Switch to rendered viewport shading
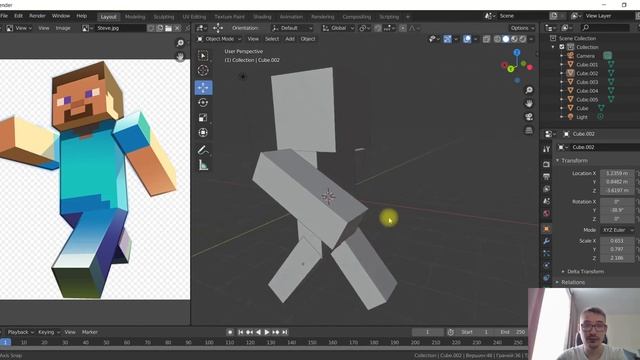 [x=522, y=39]
